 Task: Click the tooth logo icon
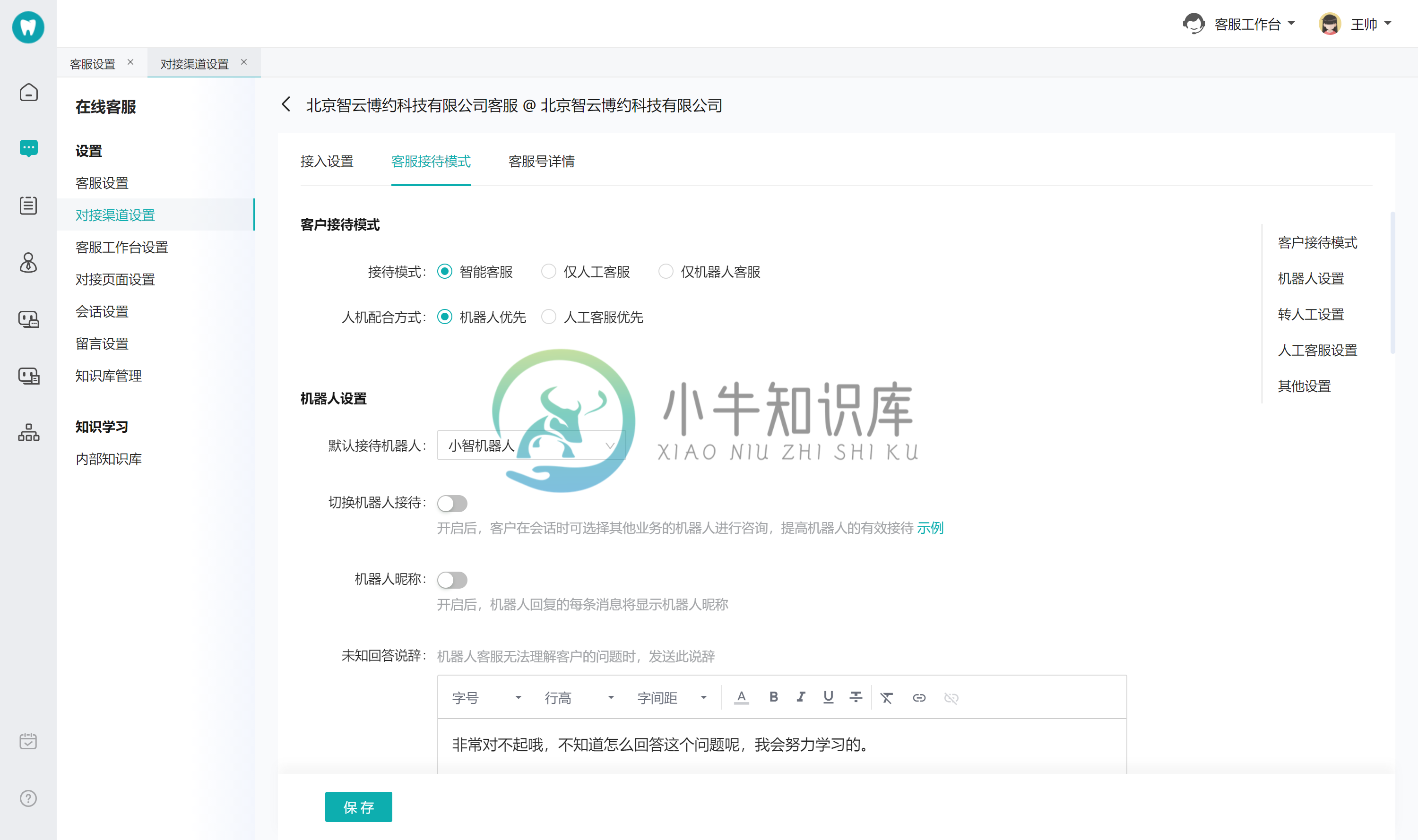point(28,26)
